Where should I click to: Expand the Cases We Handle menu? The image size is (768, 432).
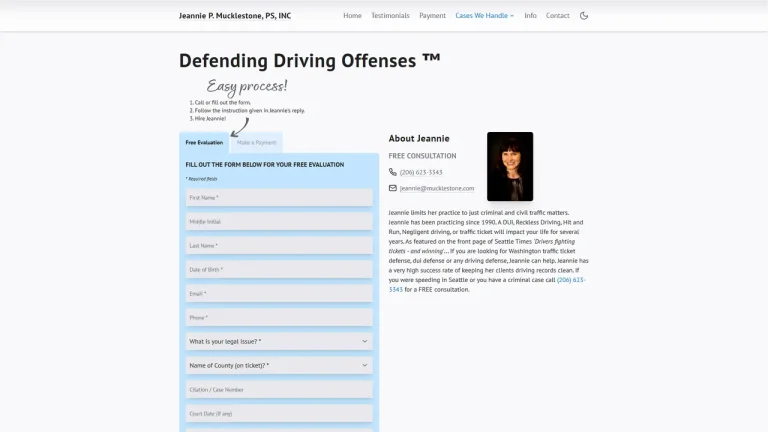point(484,16)
